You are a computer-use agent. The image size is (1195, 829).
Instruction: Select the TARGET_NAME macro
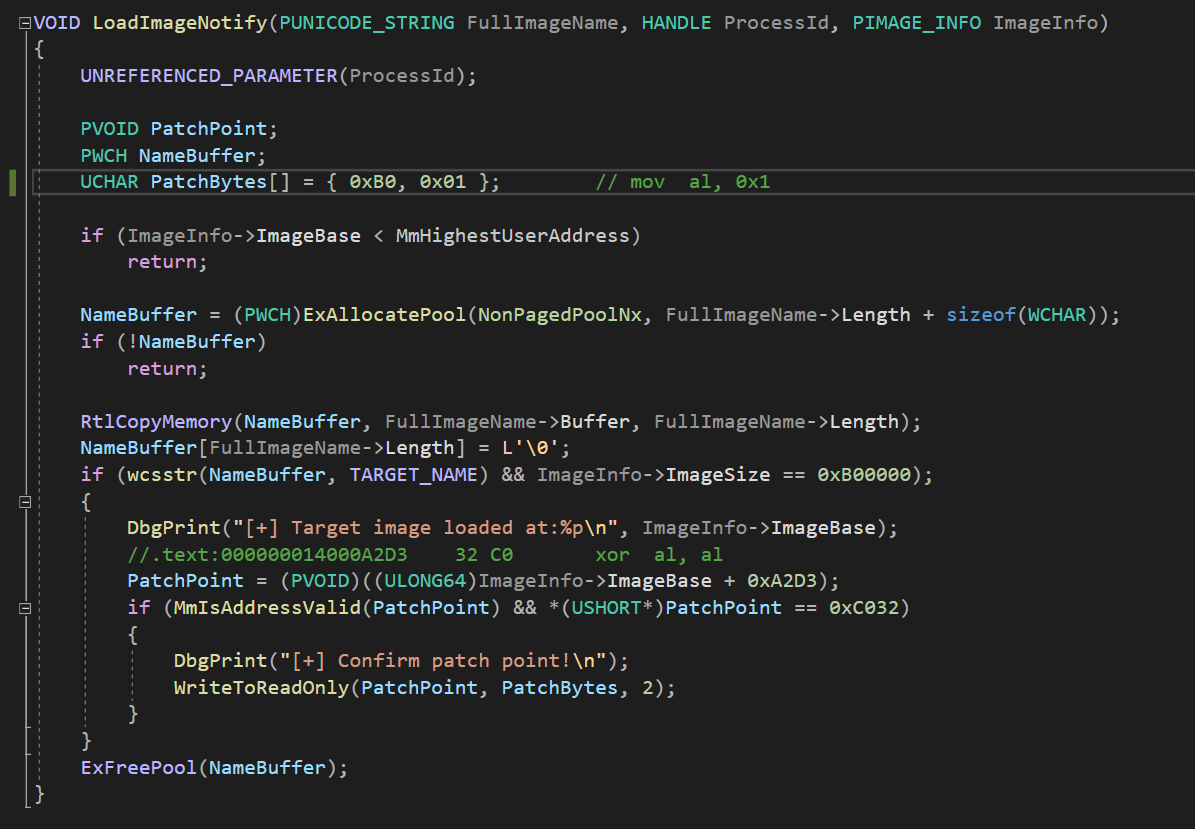413,475
